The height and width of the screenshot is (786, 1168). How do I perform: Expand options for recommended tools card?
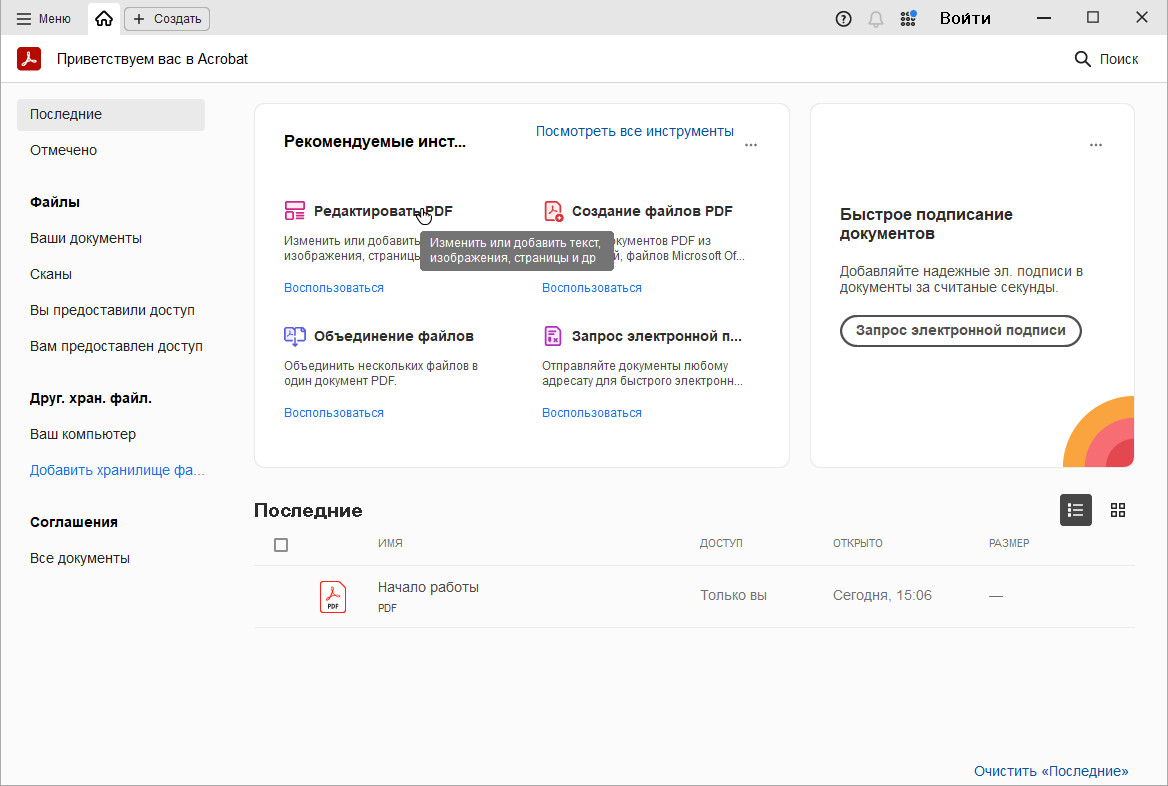click(x=751, y=145)
